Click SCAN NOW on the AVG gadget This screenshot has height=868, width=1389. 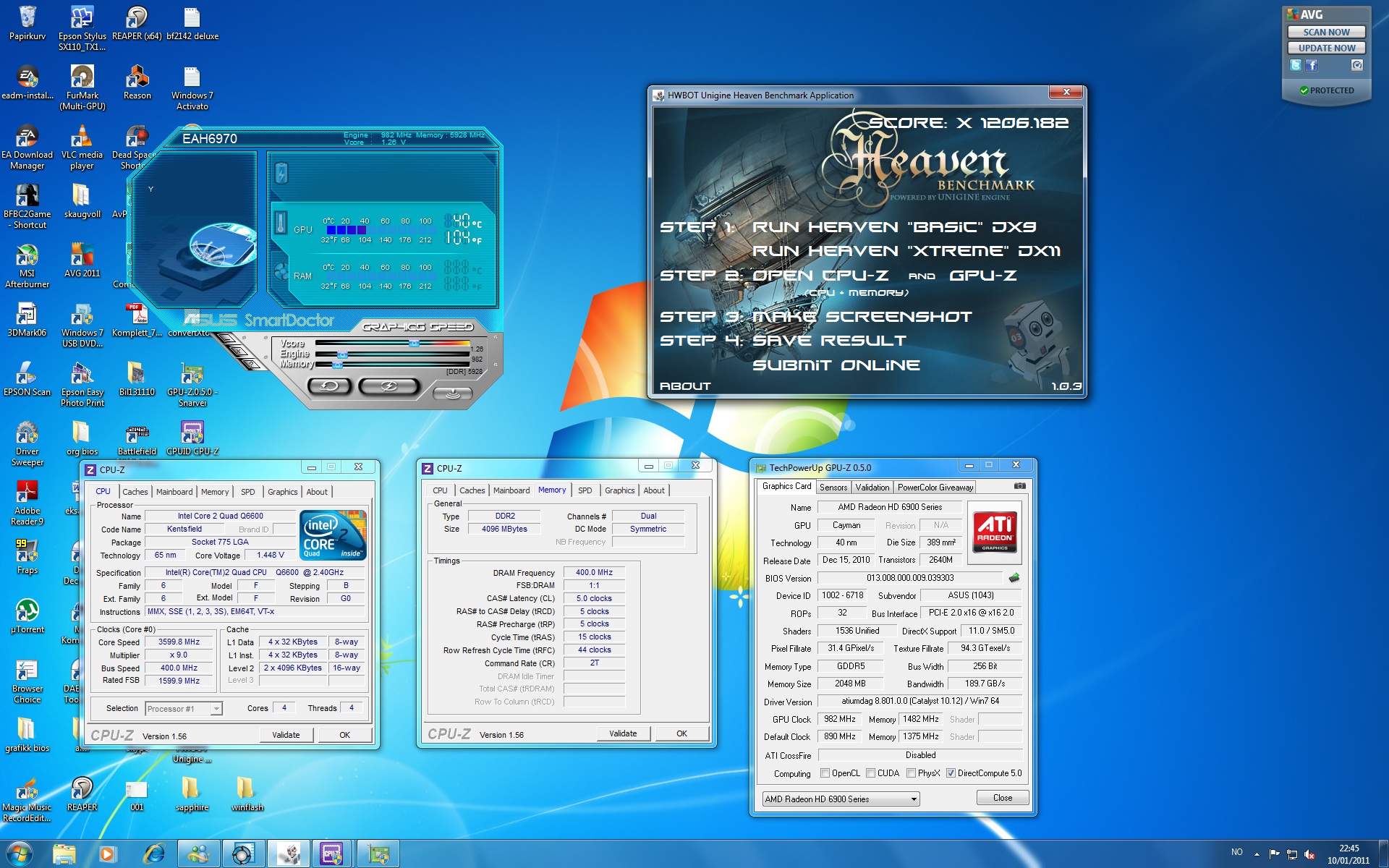pyautogui.click(x=1326, y=32)
